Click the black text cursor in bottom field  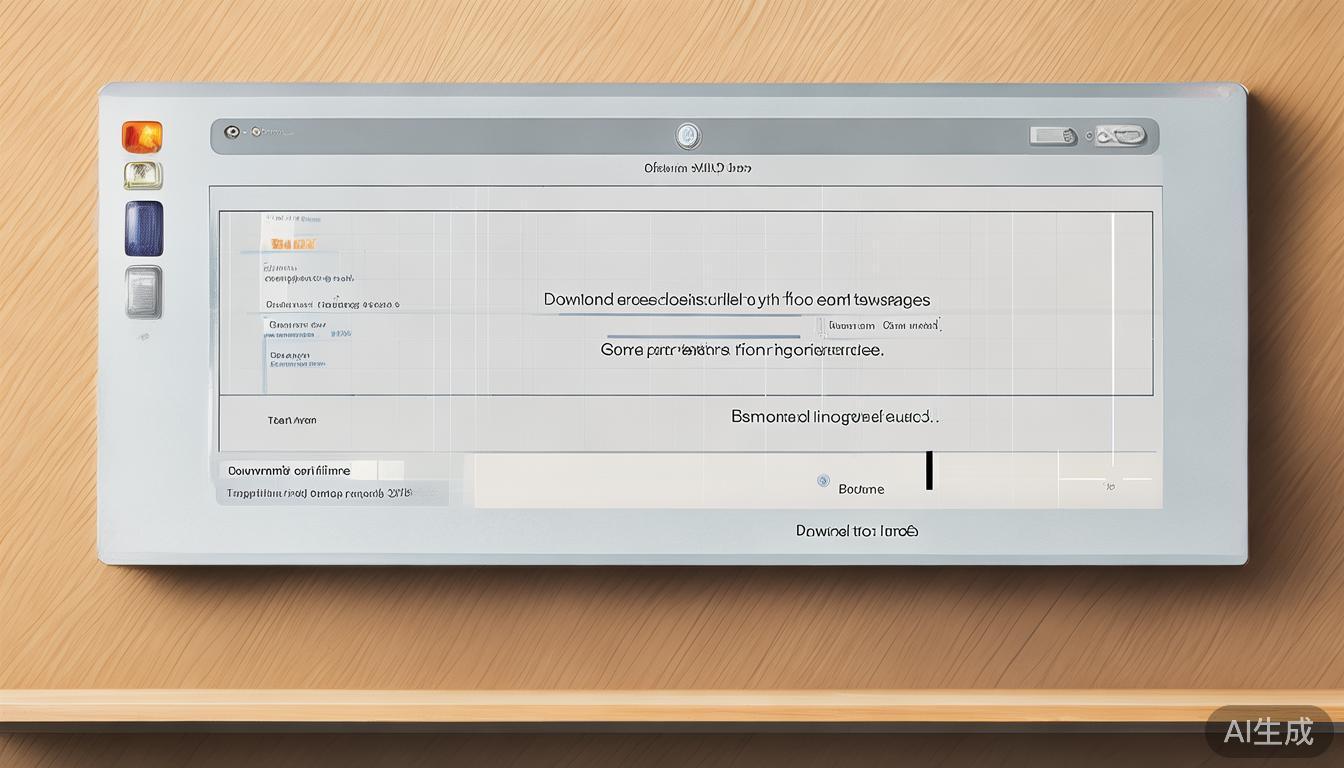(x=929, y=470)
